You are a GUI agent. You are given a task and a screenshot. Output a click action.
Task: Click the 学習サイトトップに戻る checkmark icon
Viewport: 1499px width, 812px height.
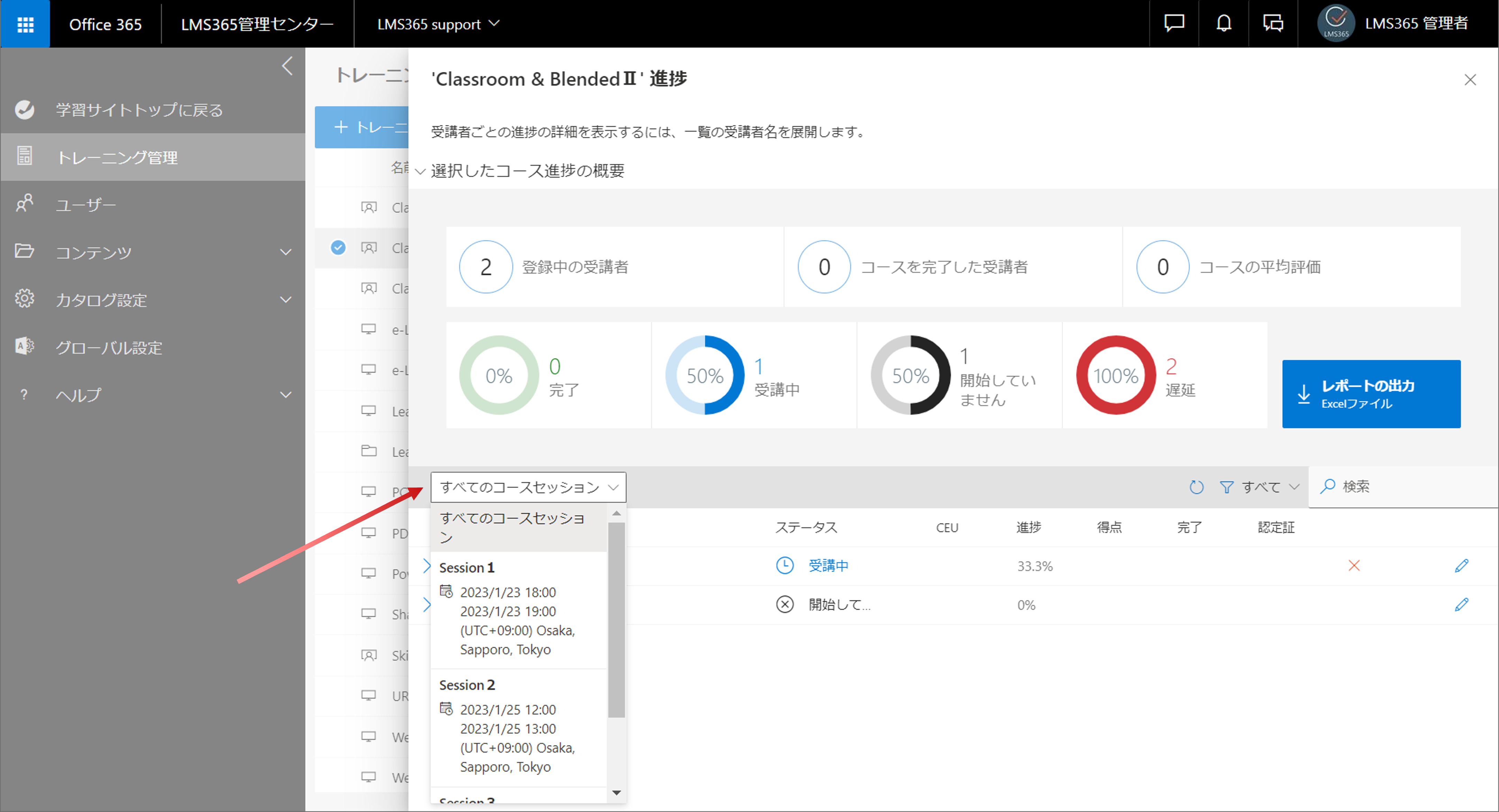click(x=25, y=109)
